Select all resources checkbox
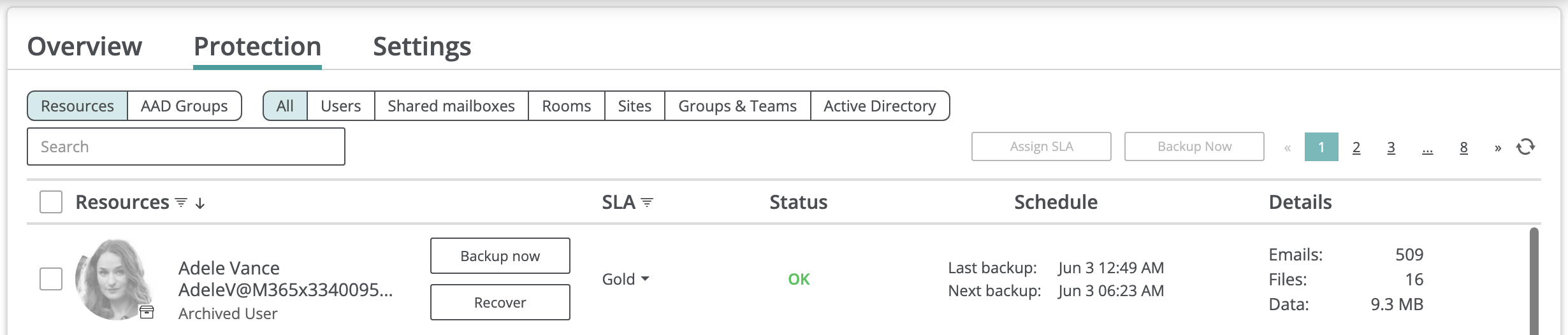This screenshot has width=1568, height=335. coord(51,202)
